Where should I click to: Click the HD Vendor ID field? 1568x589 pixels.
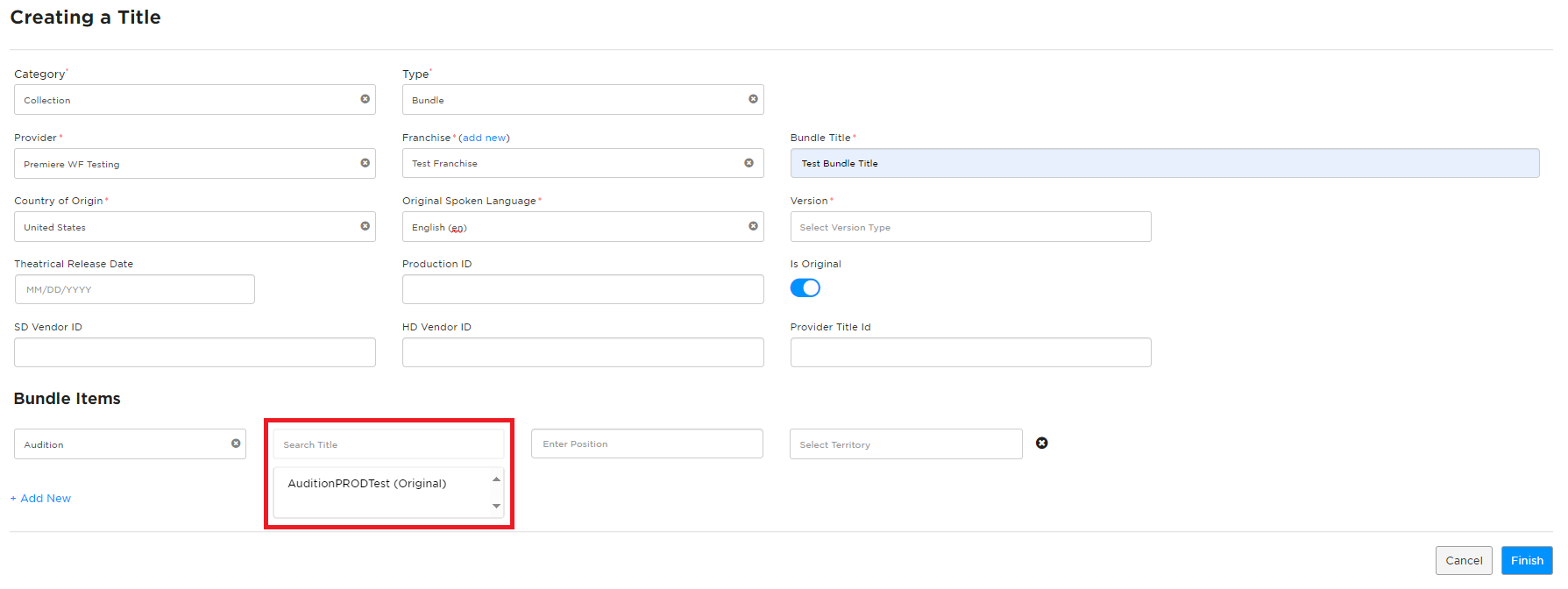point(583,352)
